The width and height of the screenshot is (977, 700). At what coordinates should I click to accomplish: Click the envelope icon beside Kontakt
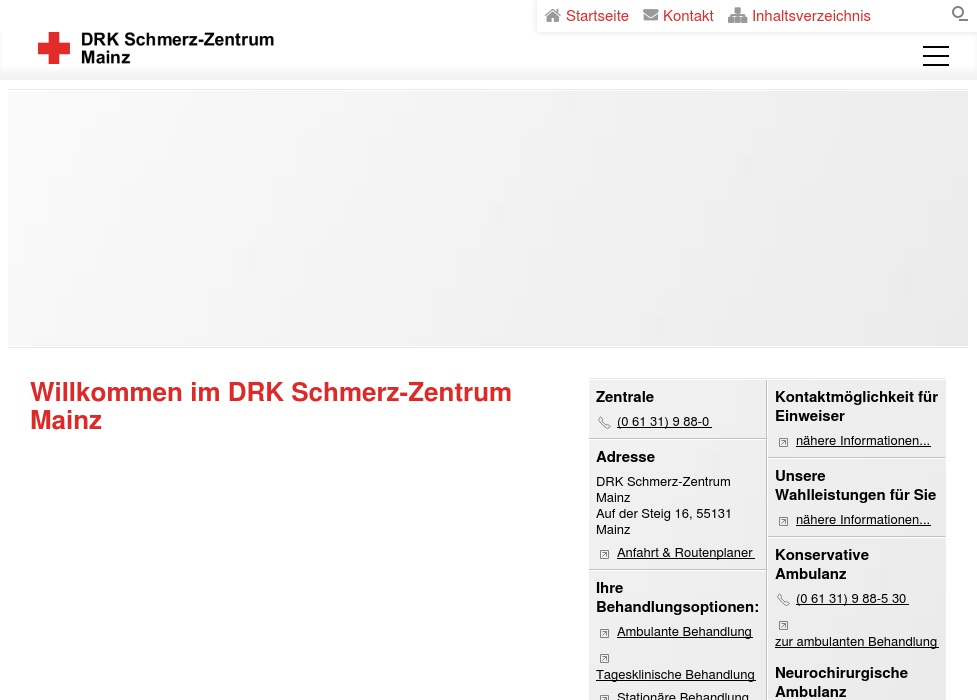[650, 16]
